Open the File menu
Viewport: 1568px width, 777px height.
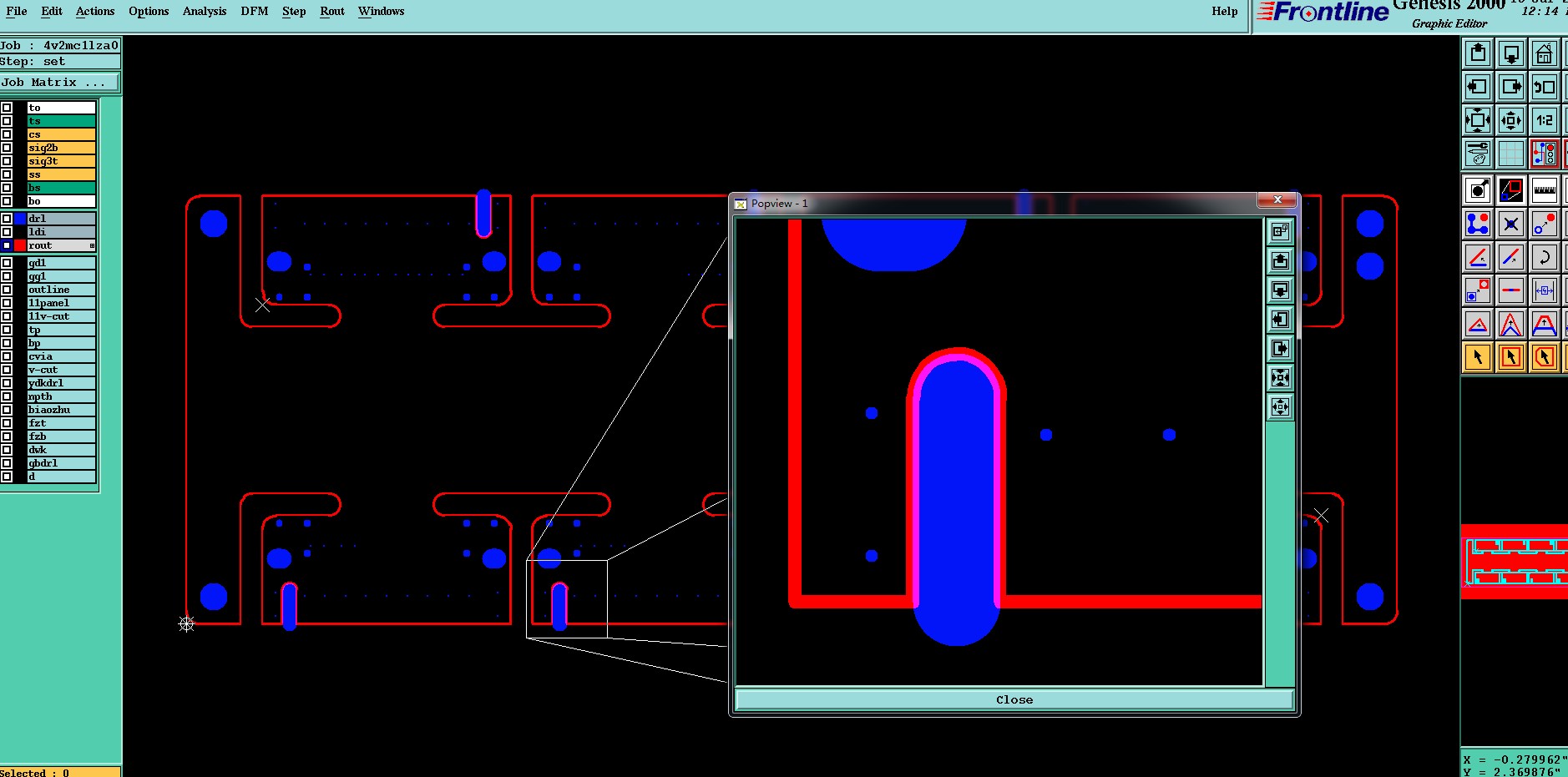[x=17, y=11]
